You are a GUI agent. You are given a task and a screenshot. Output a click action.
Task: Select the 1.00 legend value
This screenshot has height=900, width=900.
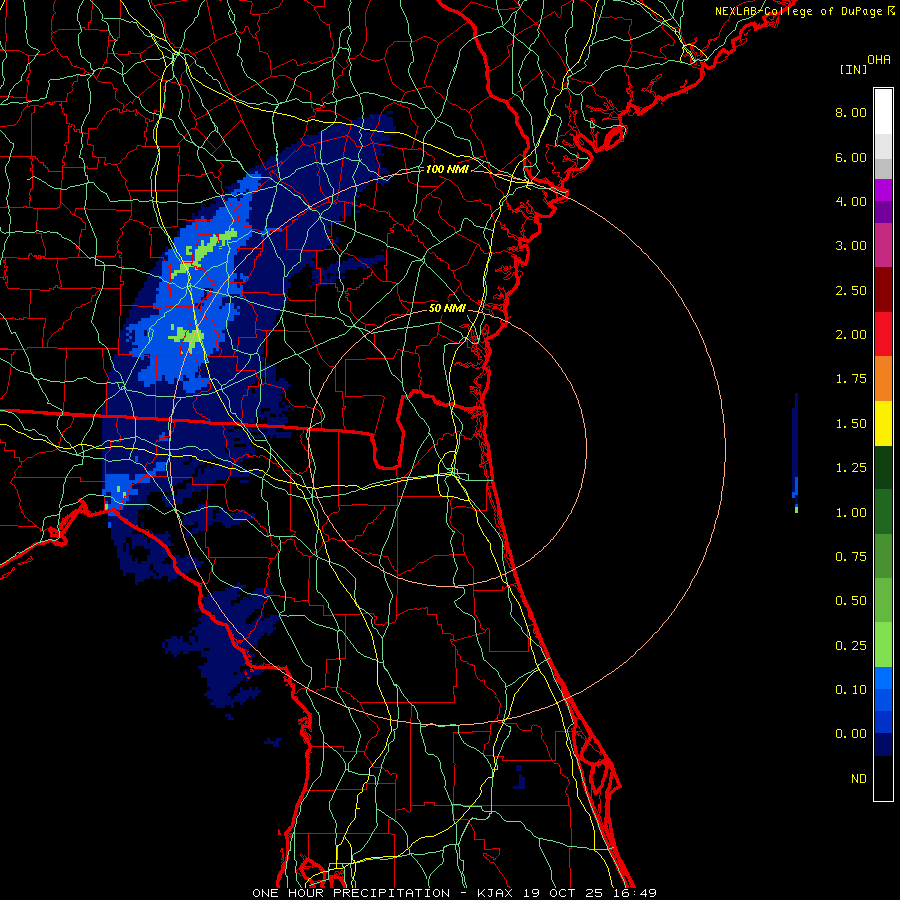(x=851, y=513)
